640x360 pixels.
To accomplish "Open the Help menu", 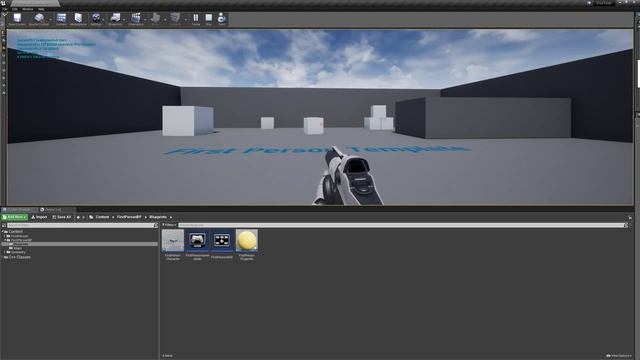I will (x=41, y=9).
